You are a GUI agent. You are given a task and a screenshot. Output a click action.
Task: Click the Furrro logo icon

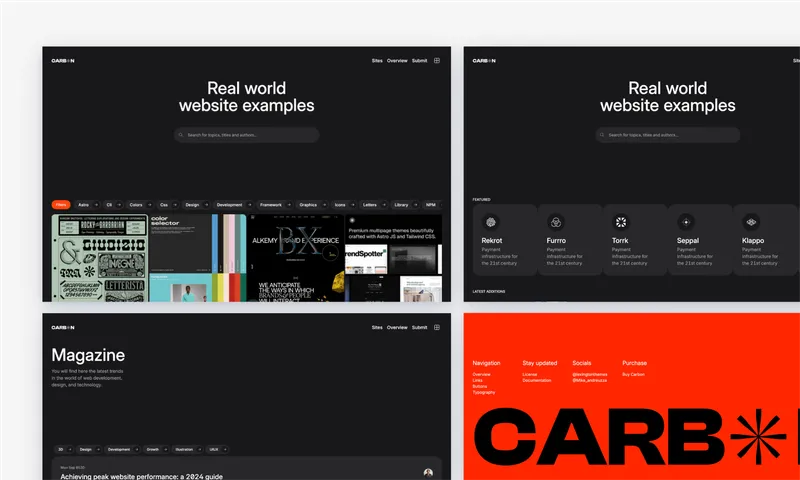point(556,222)
